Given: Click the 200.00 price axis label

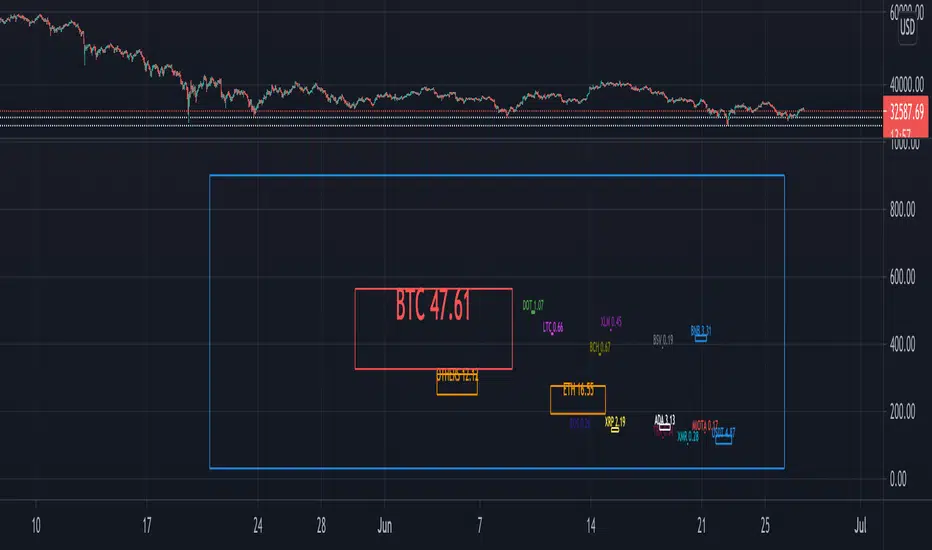Looking at the screenshot, I should coord(902,411).
